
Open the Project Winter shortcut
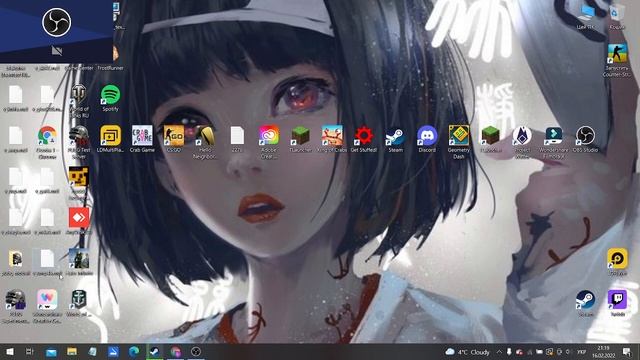[522, 136]
